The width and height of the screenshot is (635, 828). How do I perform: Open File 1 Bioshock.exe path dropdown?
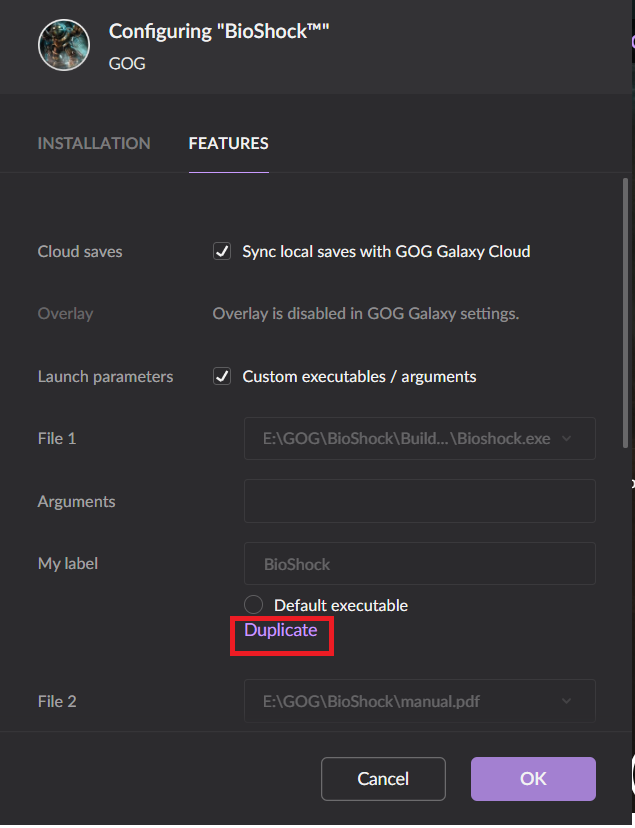coord(420,438)
